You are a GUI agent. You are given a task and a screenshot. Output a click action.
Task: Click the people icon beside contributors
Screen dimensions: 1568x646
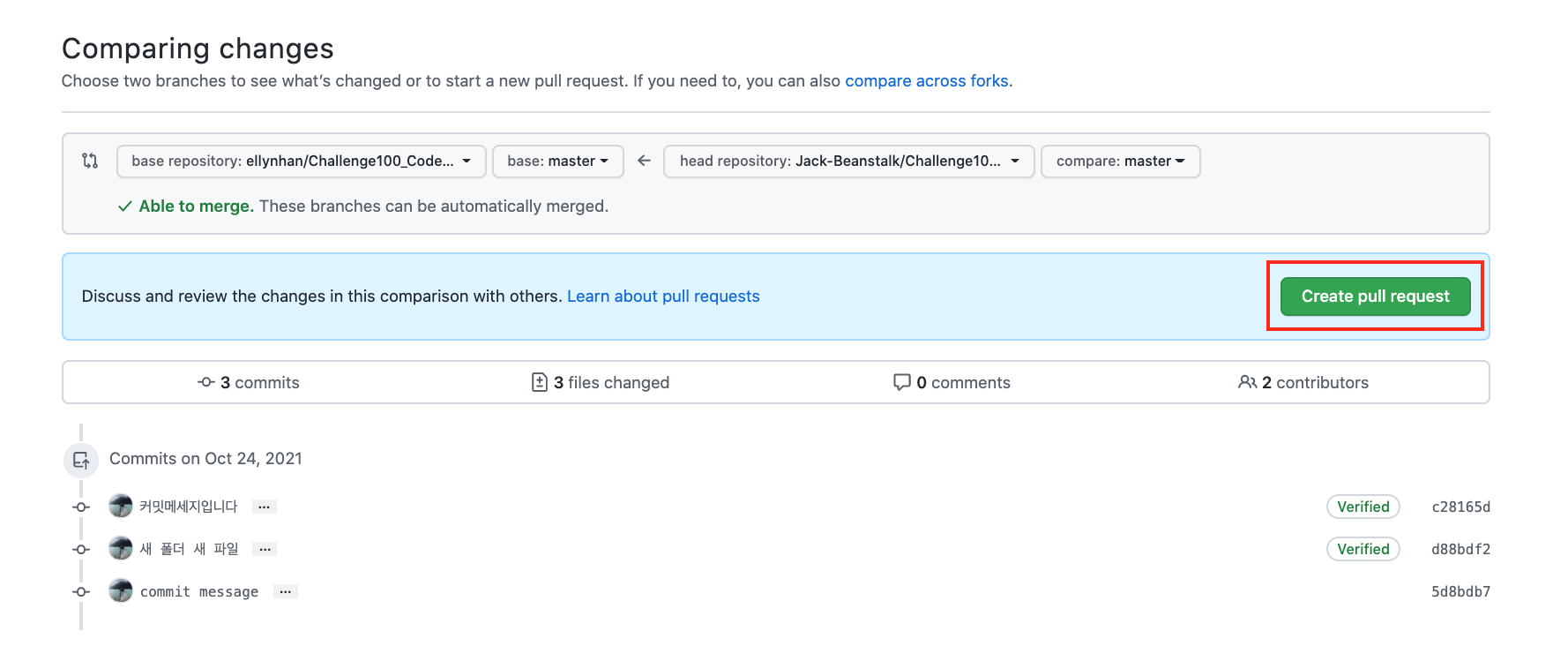pos(1247,382)
